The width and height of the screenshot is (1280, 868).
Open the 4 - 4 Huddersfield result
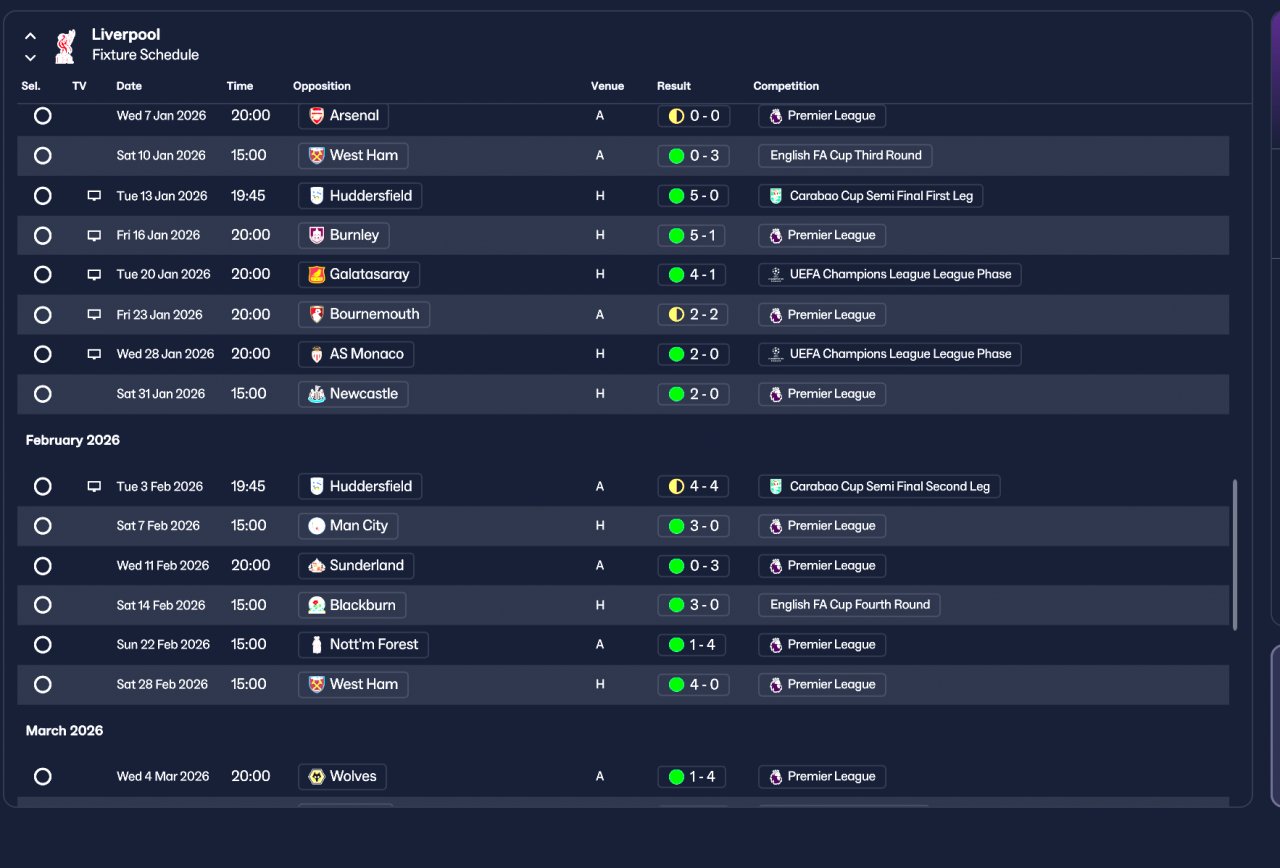click(693, 487)
